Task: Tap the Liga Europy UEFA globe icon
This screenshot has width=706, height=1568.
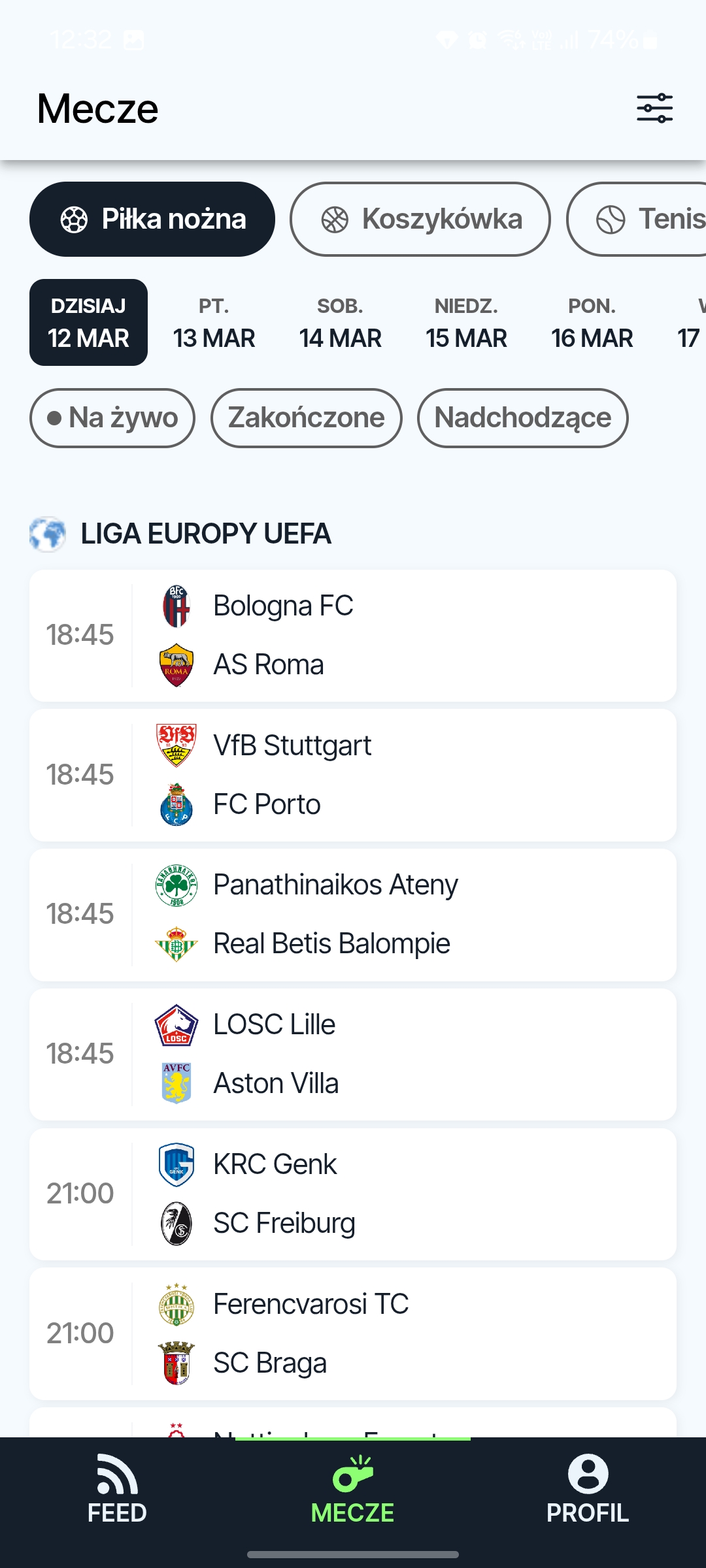Action: 48,534
